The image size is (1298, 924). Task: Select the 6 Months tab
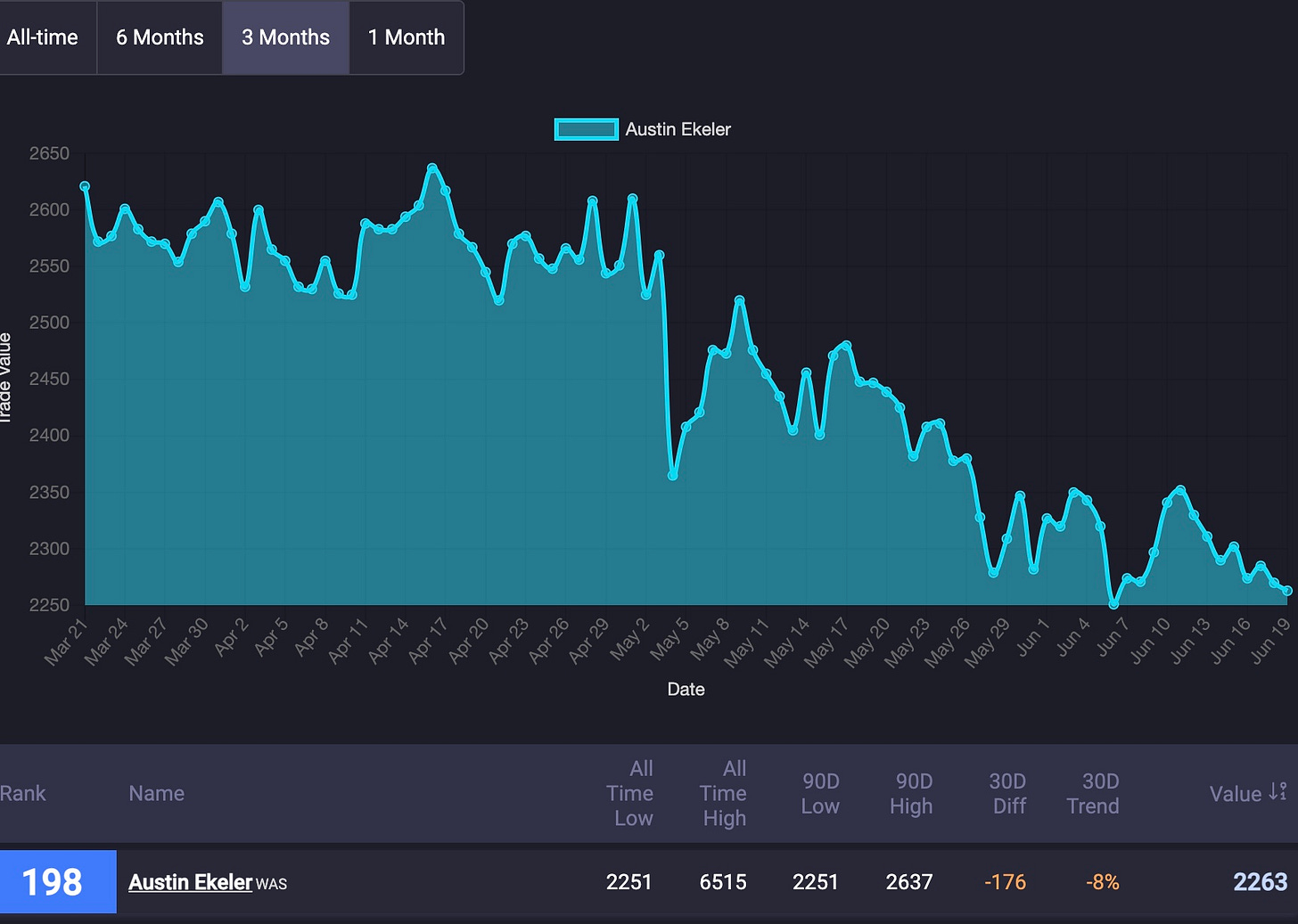tap(160, 37)
